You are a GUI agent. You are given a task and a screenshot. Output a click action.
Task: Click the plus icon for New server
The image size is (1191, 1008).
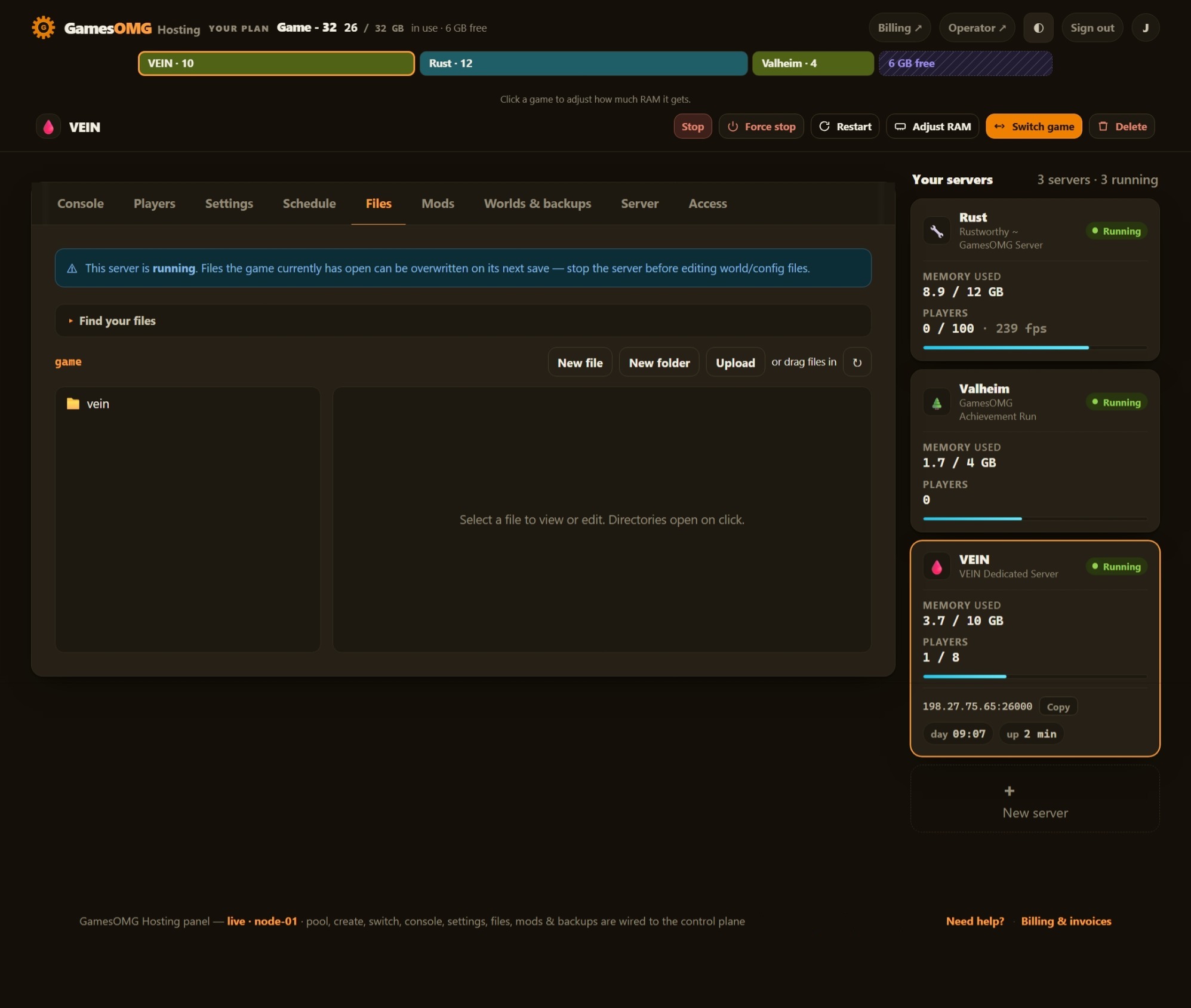pos(1009,791)
